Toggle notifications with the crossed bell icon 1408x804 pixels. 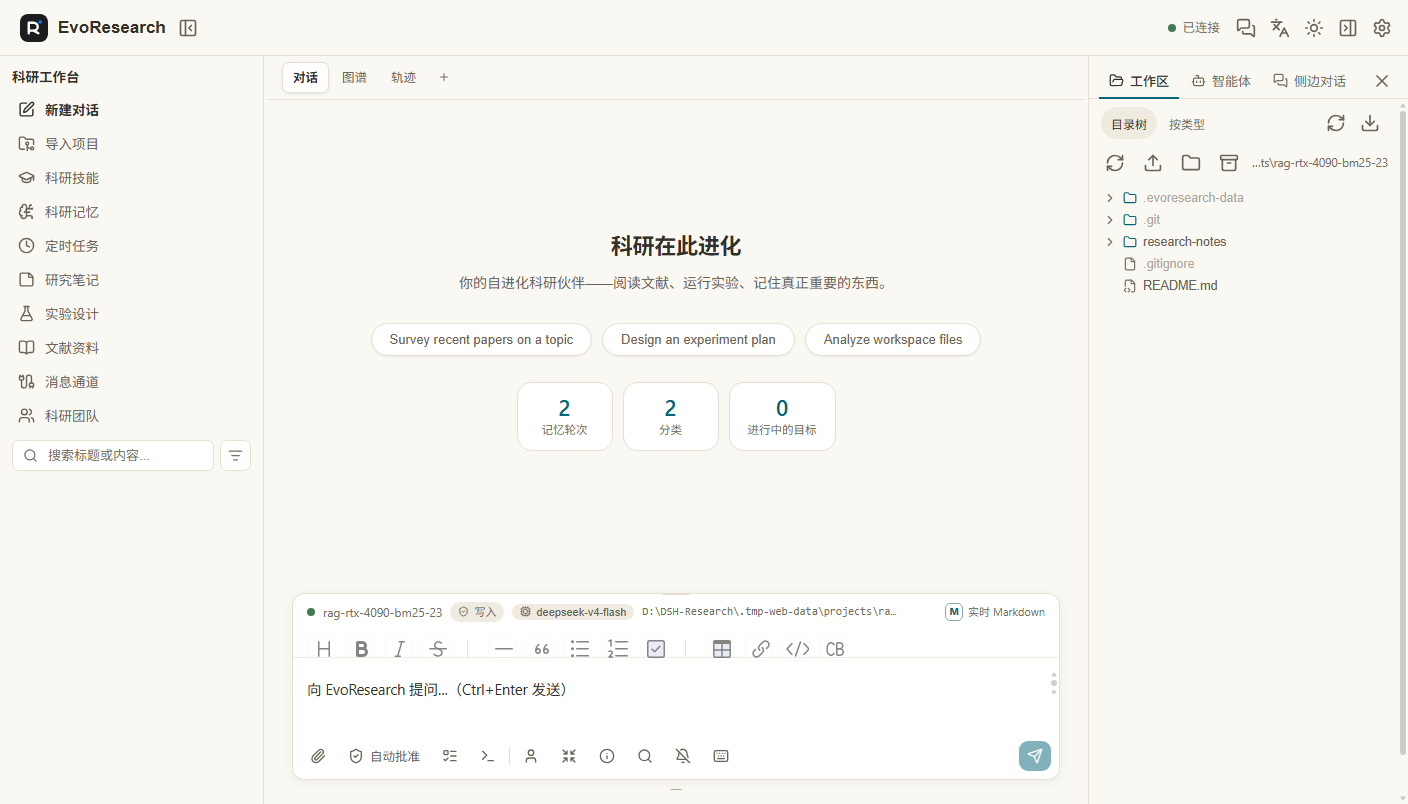[x=683, y=756]
